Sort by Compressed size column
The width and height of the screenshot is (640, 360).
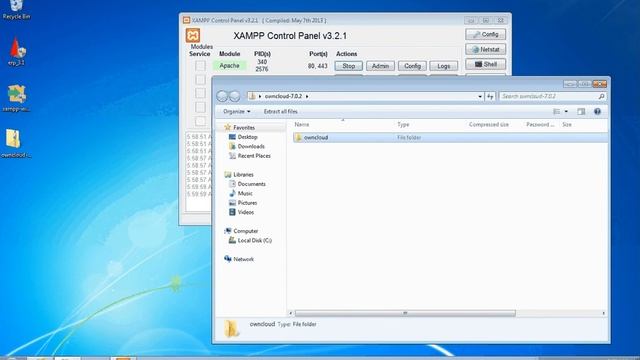489,124
